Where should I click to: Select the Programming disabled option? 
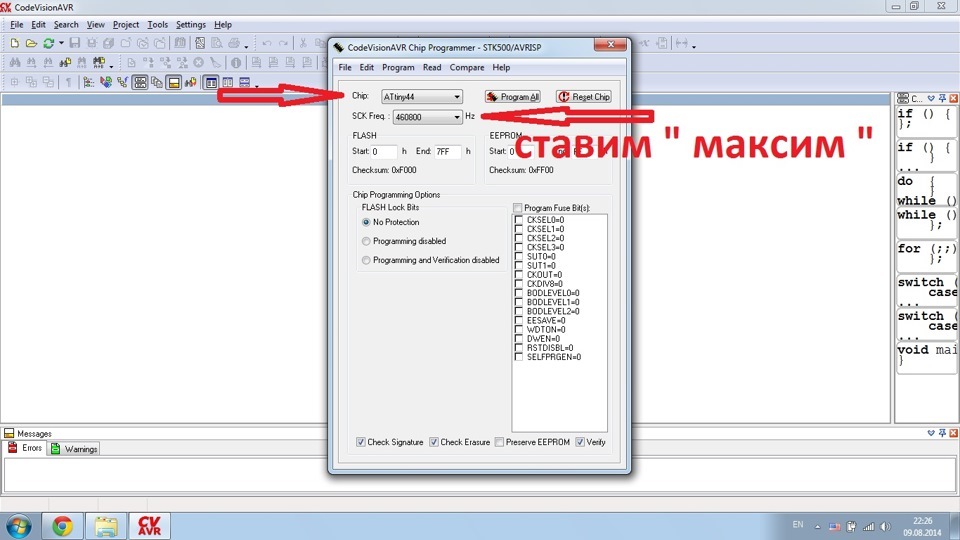pyautogui.click(x=366, y=241)
